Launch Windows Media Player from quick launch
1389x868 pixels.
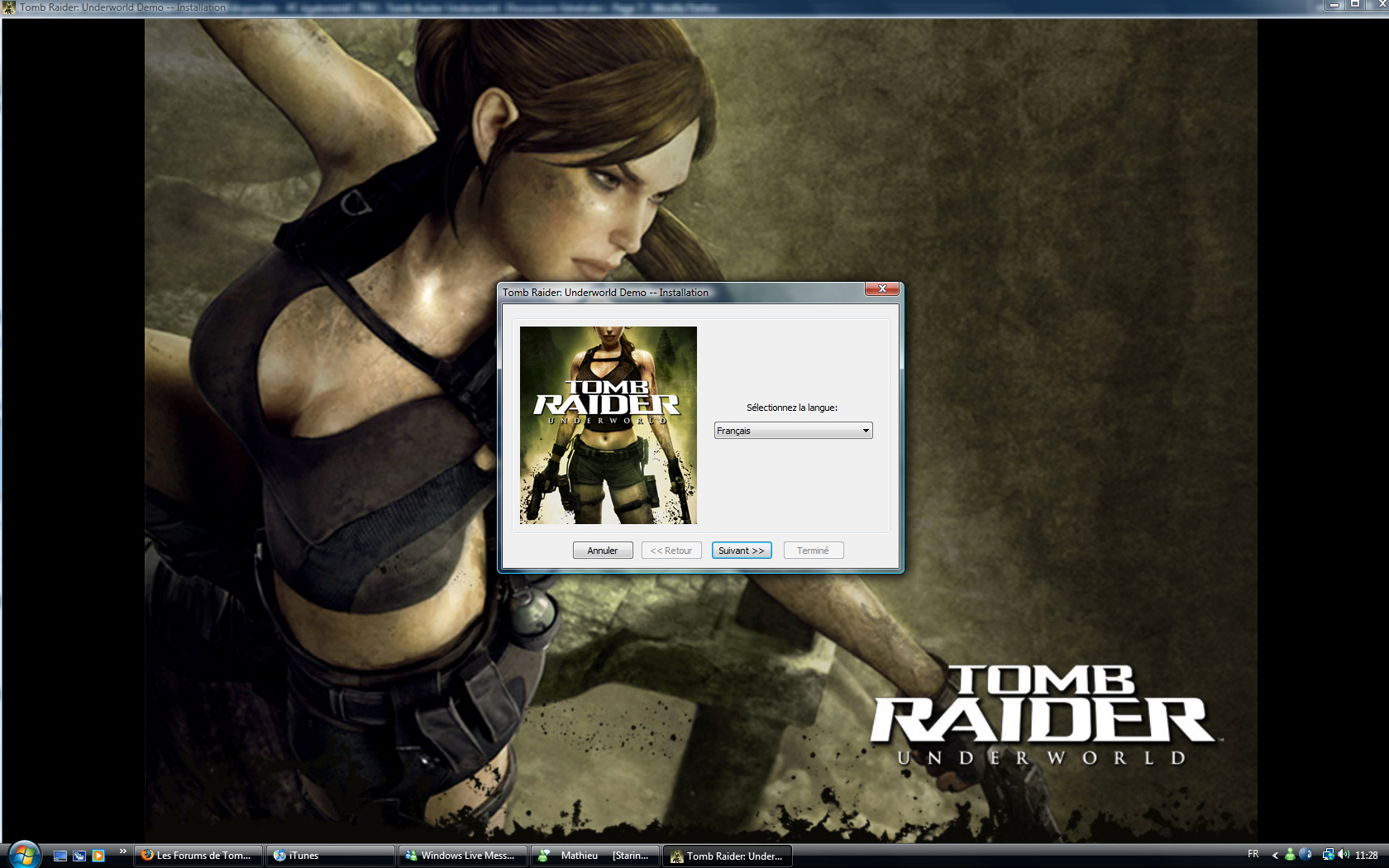coord(98,856)
